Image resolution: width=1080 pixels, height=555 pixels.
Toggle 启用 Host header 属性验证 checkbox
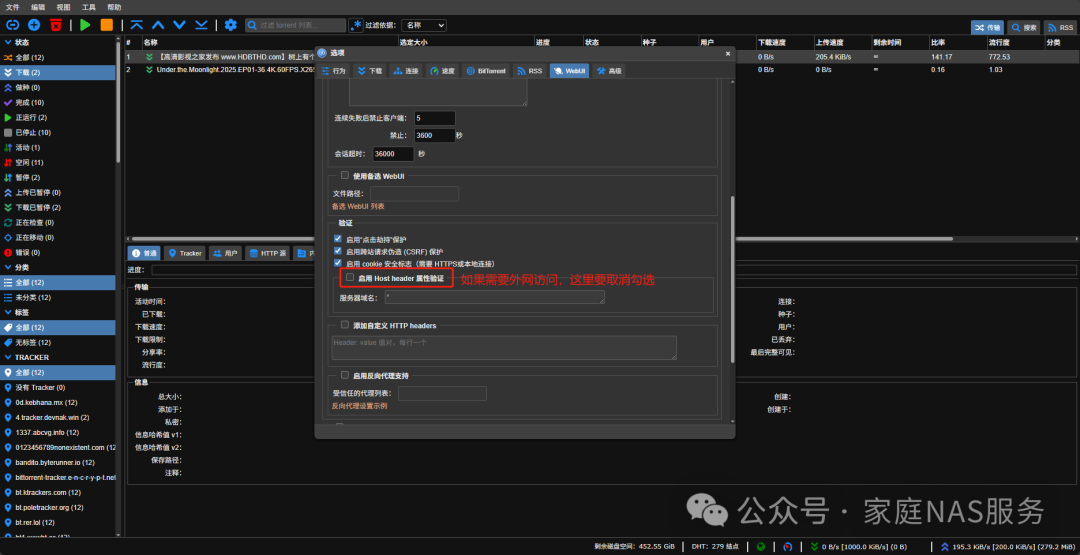[x=350, y=278]
